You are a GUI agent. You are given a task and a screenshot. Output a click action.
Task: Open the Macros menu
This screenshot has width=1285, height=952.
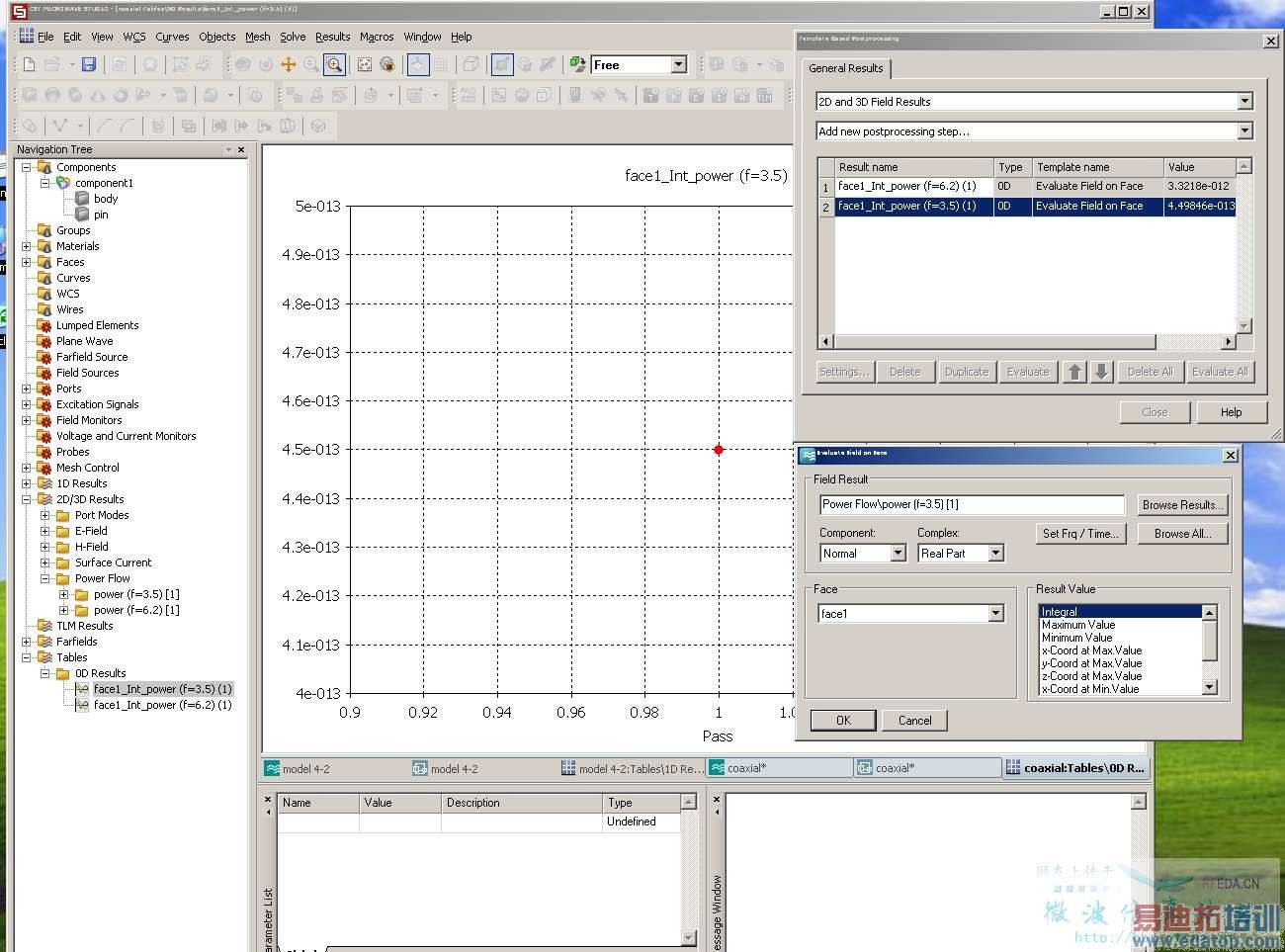(x=377, y=37)
